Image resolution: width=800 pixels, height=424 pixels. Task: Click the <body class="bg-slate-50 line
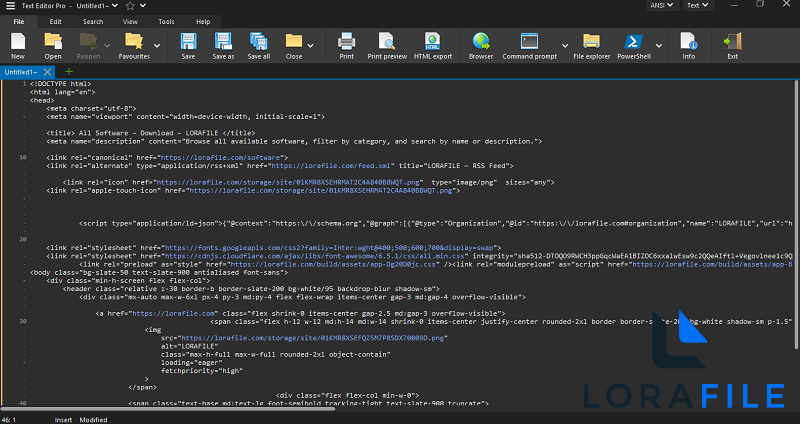click(159, 272)
